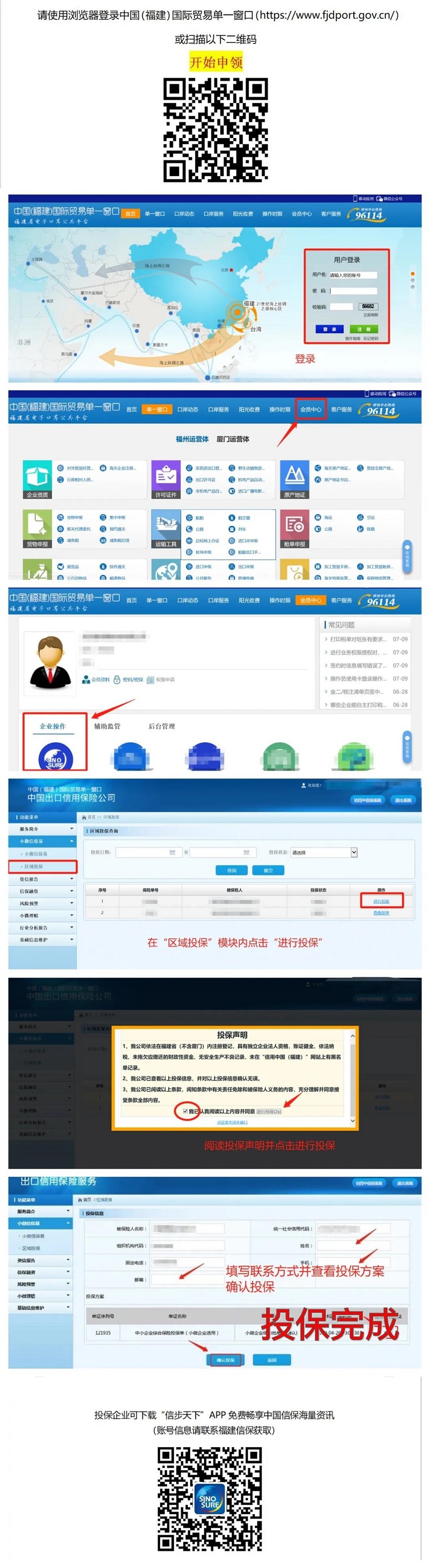Image resolution: width=430 pixels, height=1568 pixels.
Task: Click the 船舶 icon link in 运输工具
Action: pyautogui.click(x=189, y=517)
